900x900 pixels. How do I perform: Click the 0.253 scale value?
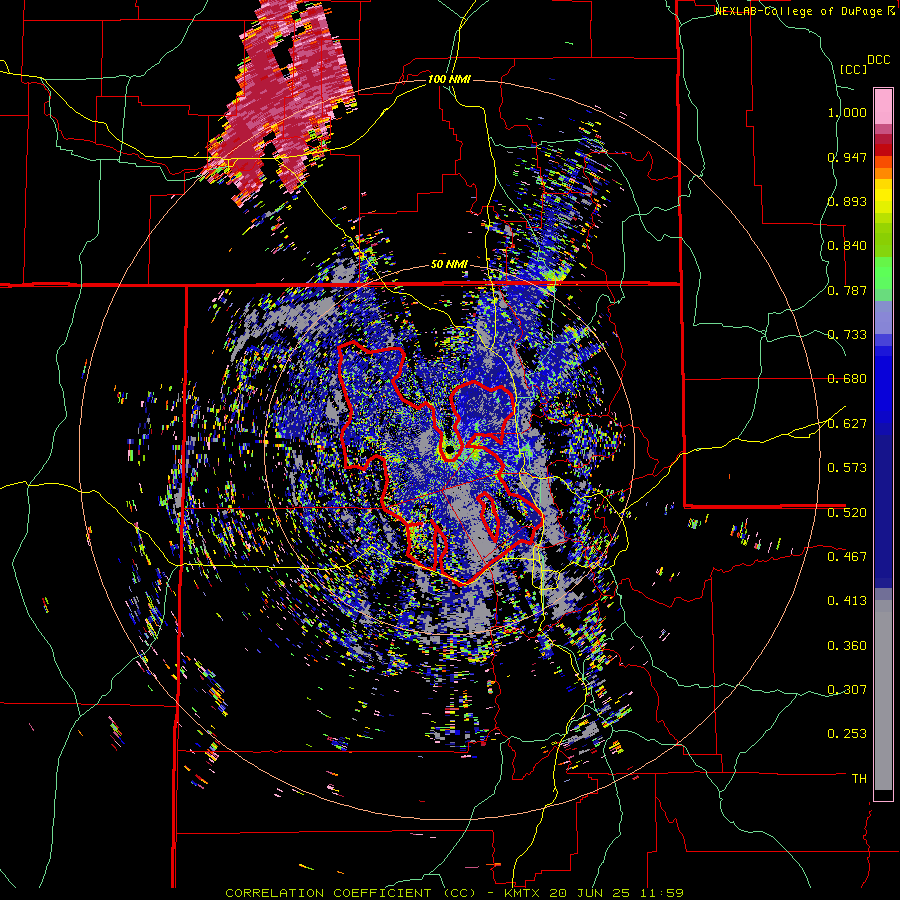847,734
